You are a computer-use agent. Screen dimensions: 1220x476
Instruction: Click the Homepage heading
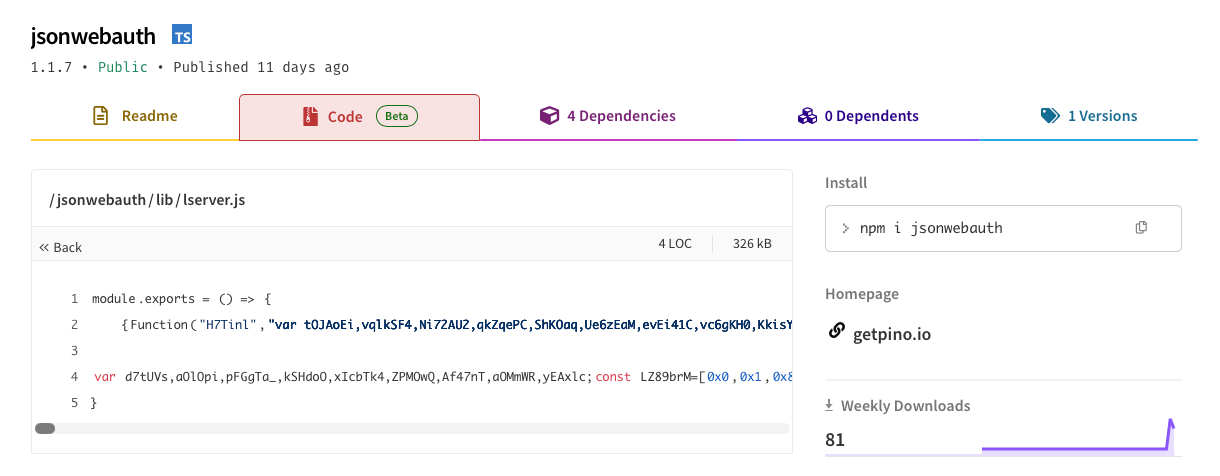tap(862, 294)
